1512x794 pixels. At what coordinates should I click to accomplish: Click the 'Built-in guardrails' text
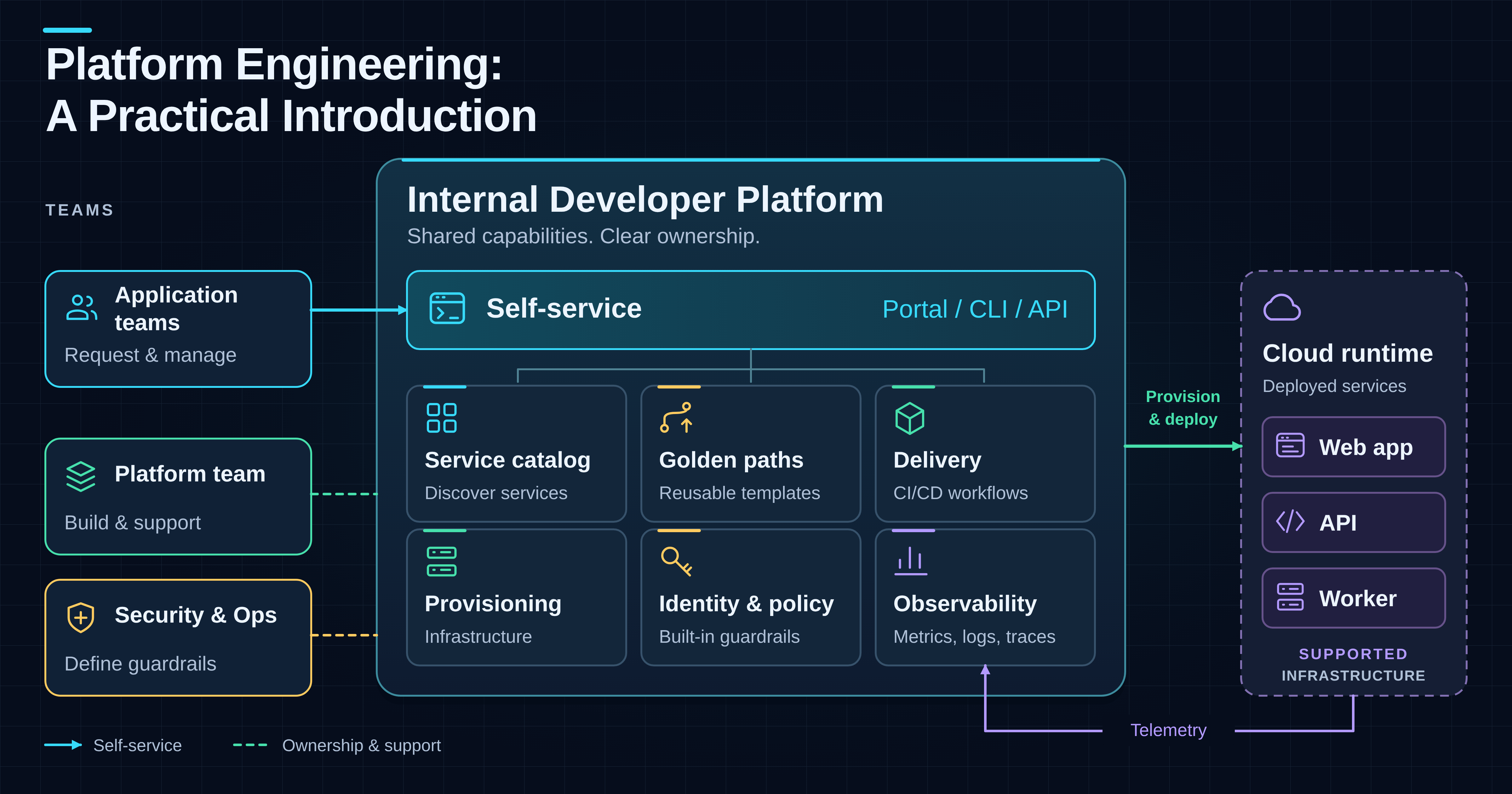tap(729, 636)
